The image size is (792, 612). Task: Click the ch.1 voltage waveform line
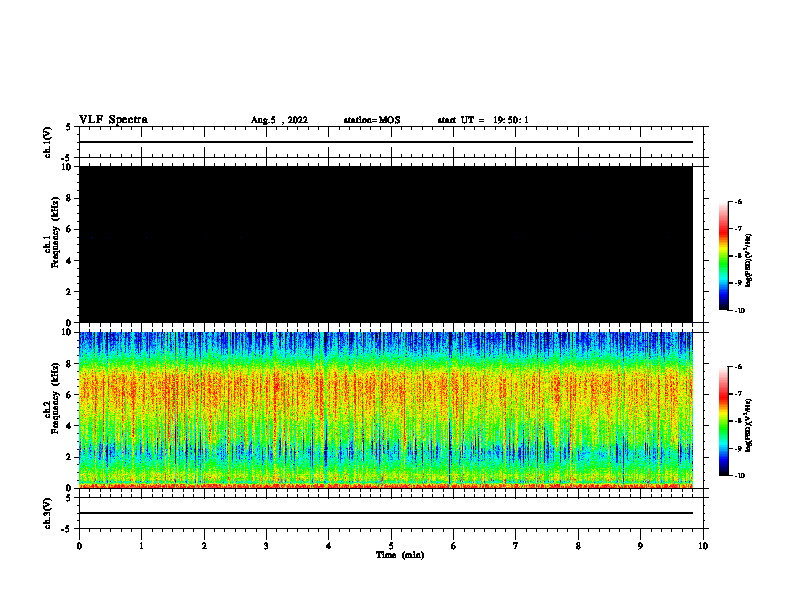(386, 142)
